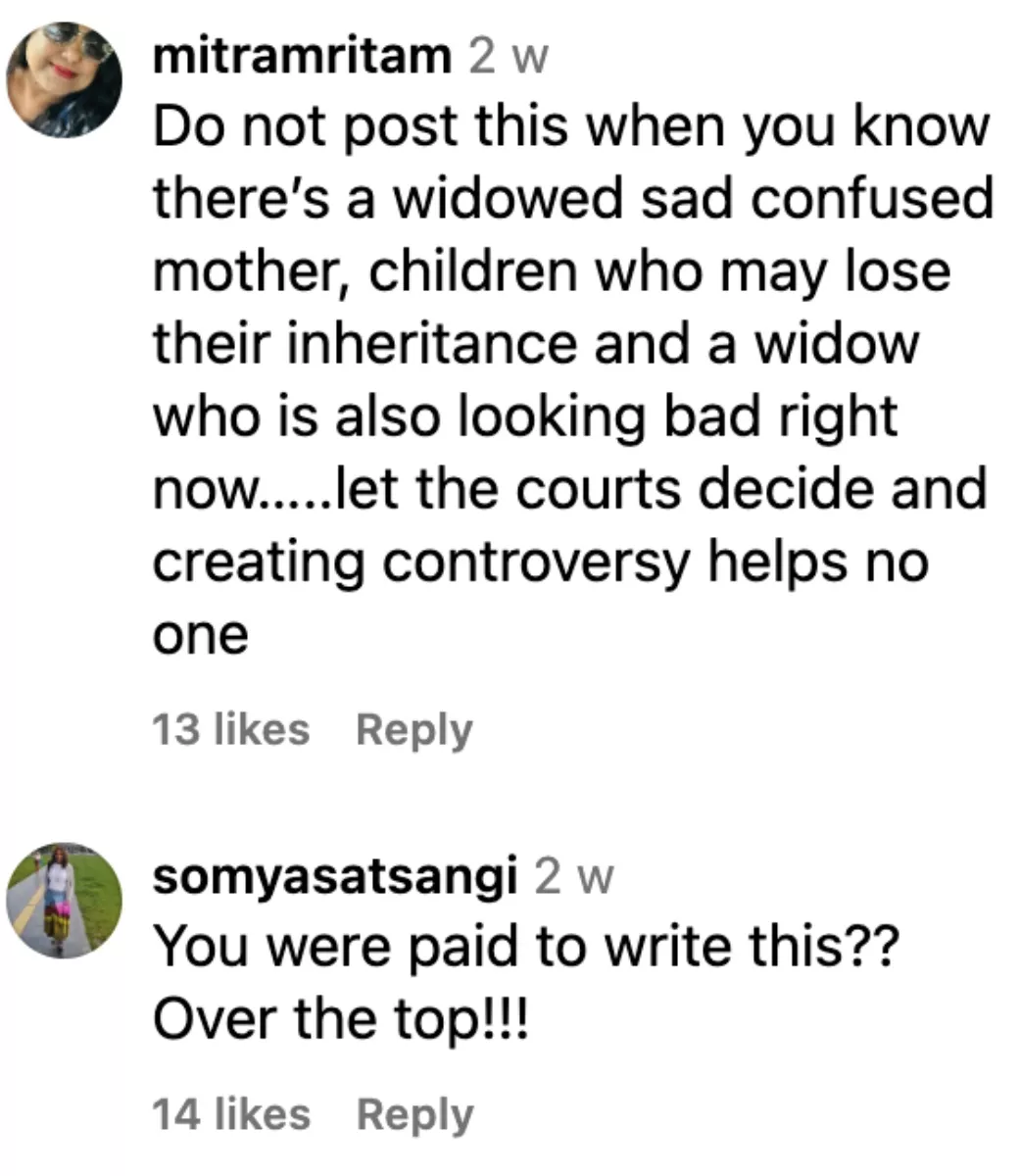Image resolution: width=1020 pixels, height=1176 pixels.
Task: Click the line "now.....let the courts decide and"
Action: 569,489
